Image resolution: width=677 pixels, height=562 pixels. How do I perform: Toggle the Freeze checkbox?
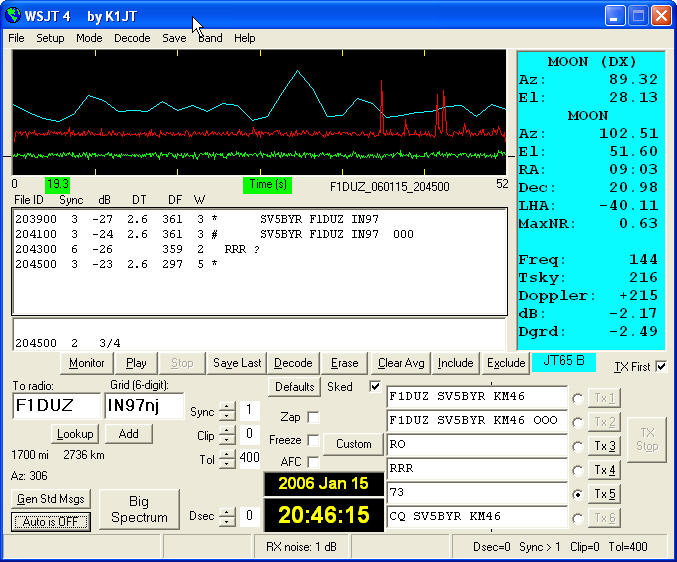point(313,440)
